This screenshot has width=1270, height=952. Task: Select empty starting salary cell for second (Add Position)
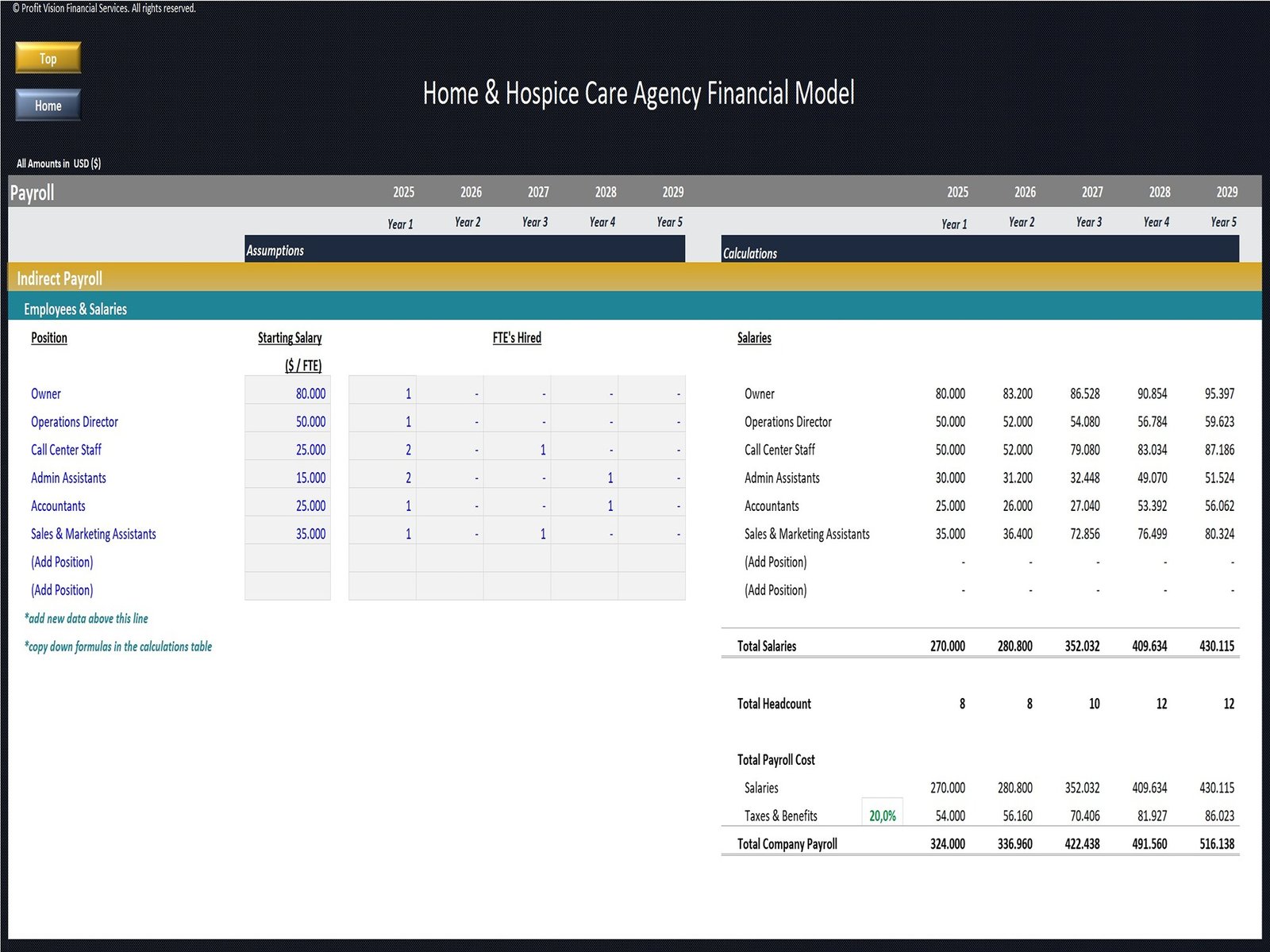[x=288, y=590]
